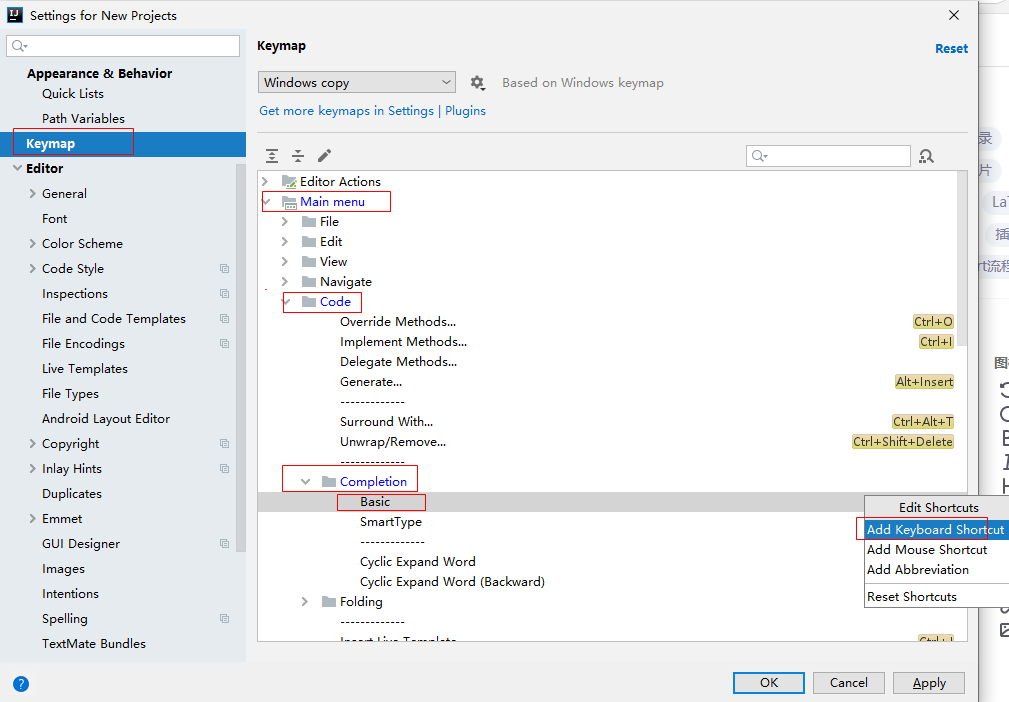Click the copy icon beside Code Style
The image size is (1009, 702).
pyautogui.click(x=224, y=269)
